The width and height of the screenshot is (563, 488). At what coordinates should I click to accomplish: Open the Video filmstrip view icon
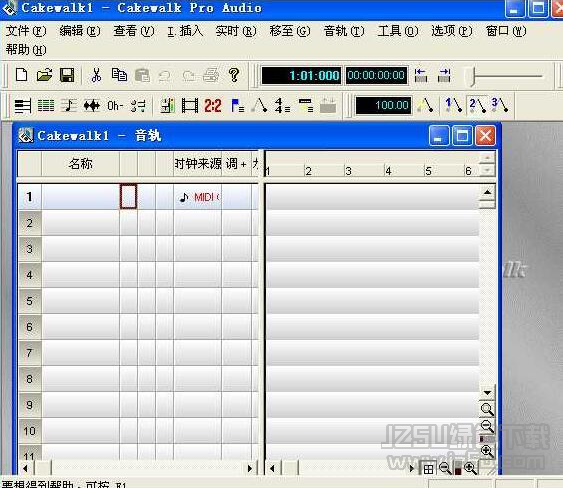pyautogui.click(x=190, y=106)
